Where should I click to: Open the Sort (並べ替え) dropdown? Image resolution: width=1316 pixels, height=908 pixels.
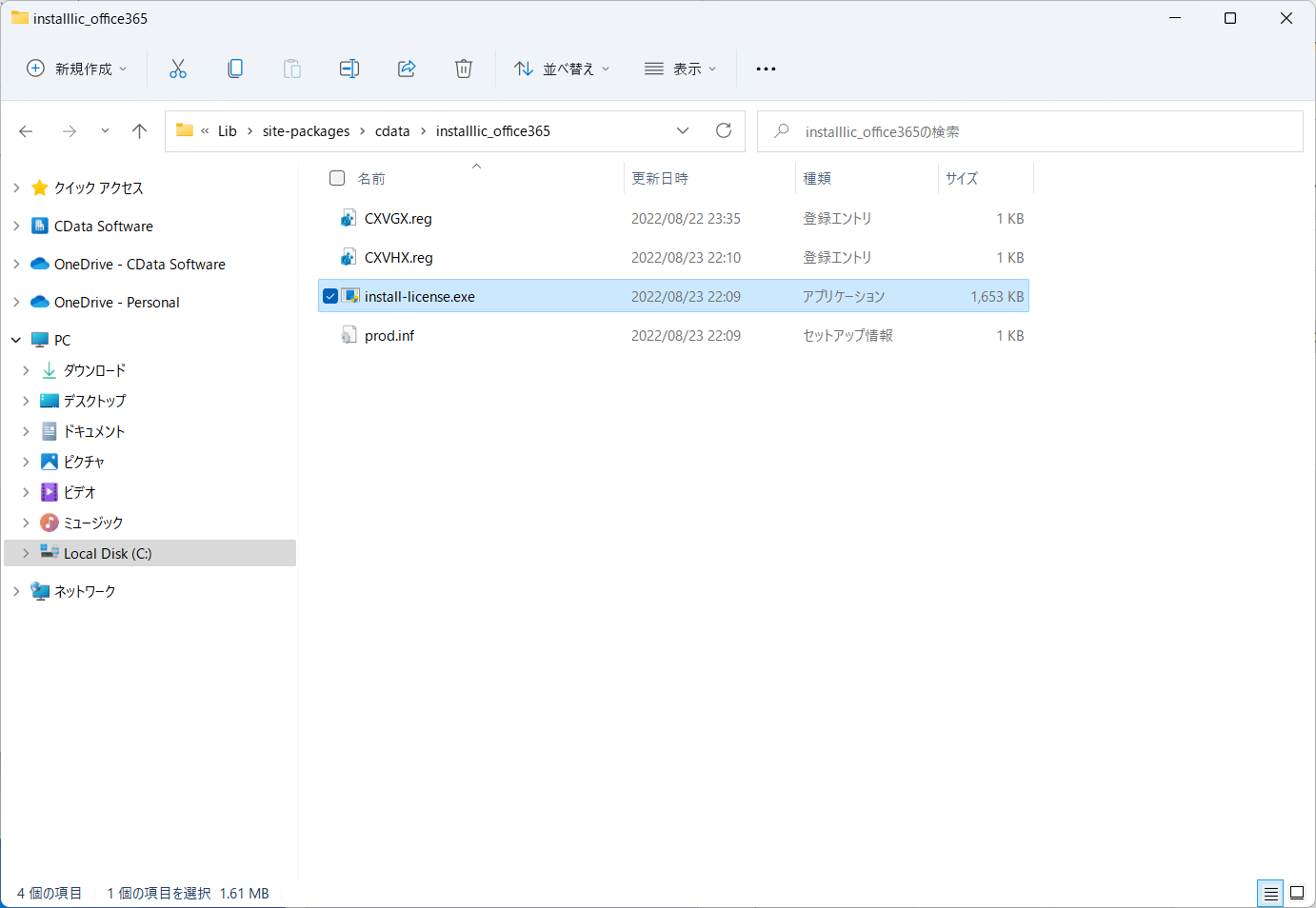tap(562, 69)
